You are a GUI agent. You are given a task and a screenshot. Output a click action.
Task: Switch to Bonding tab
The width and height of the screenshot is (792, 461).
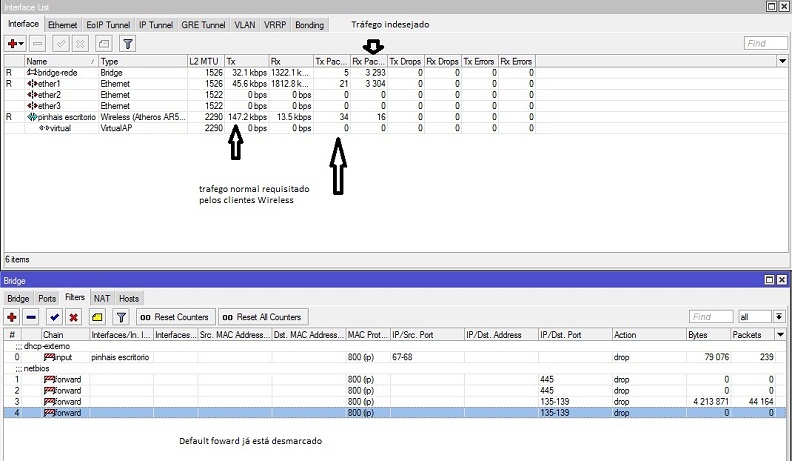[309, 25]
